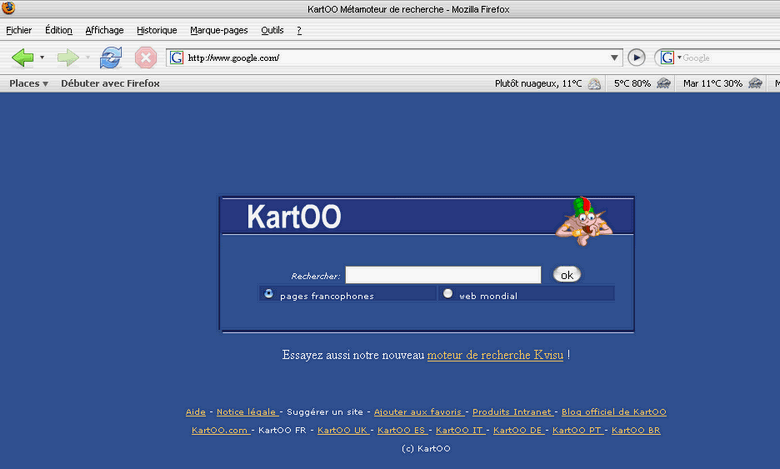Image resolution: width=780 pixels, height=469 pixels.
Task: Click the Go arrow button beside the URL
Action: pos(636,58)
